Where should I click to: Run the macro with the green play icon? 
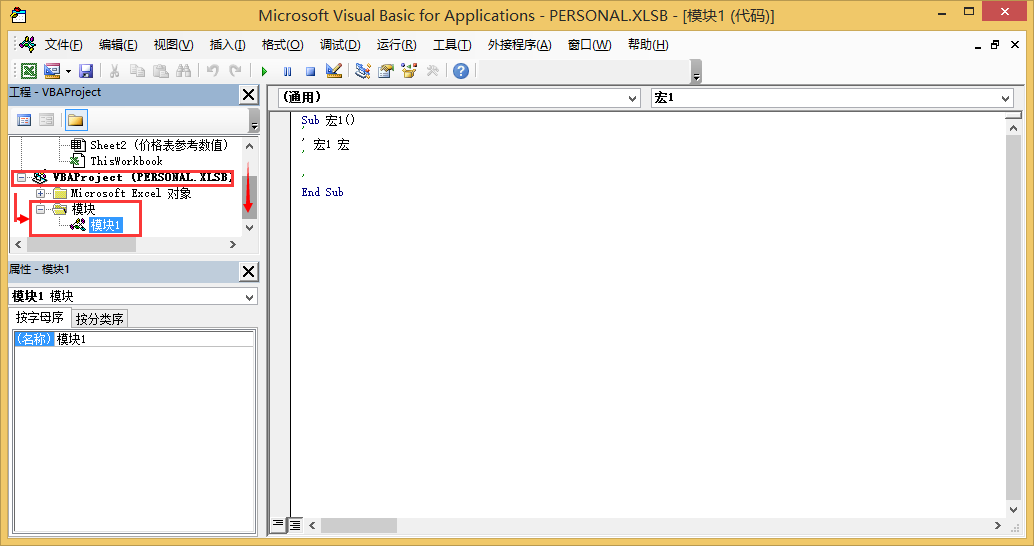(264, 71)
